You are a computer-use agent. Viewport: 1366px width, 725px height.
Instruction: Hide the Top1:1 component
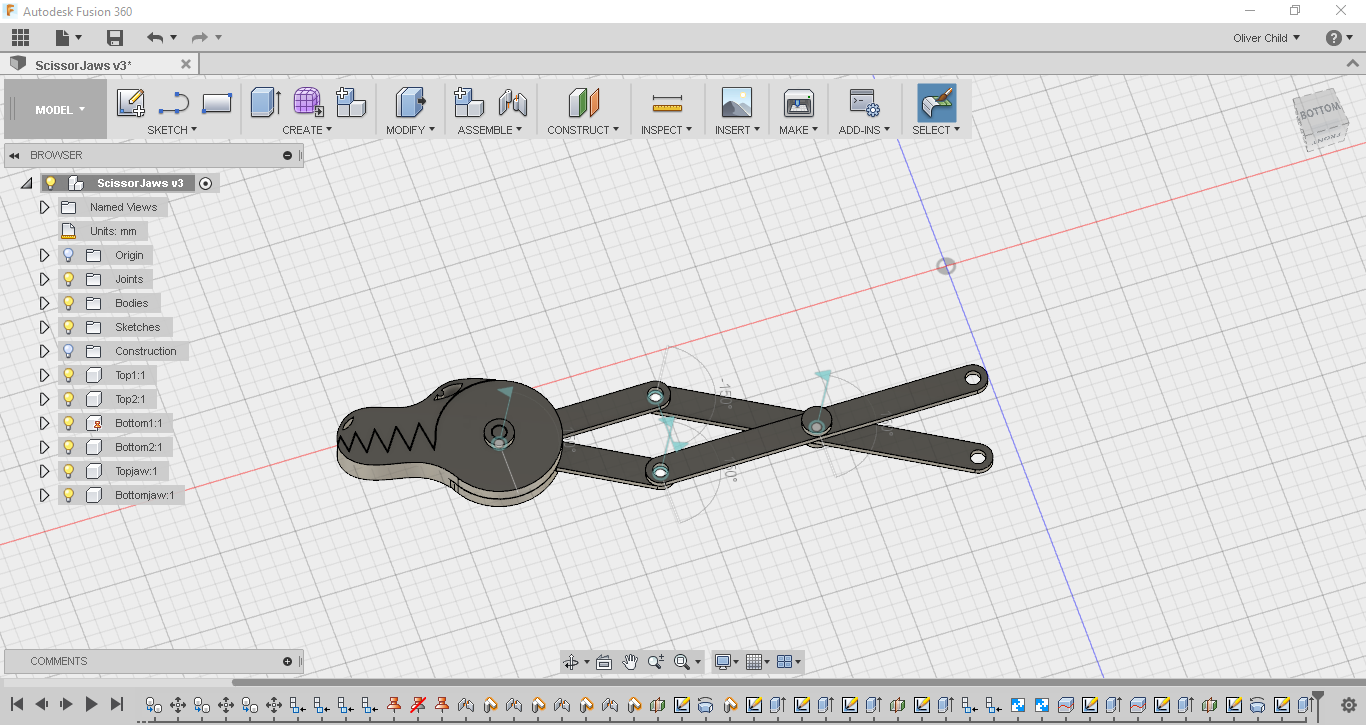[69, 375]
